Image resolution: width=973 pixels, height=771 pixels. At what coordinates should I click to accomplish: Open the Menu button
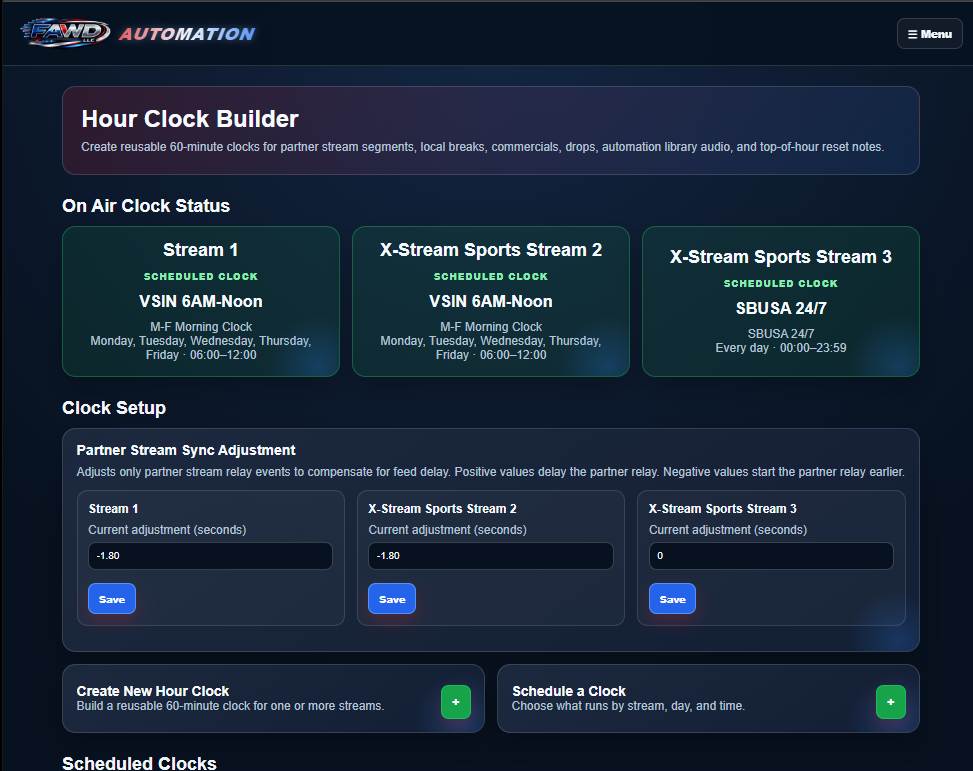tap(929, 34)
